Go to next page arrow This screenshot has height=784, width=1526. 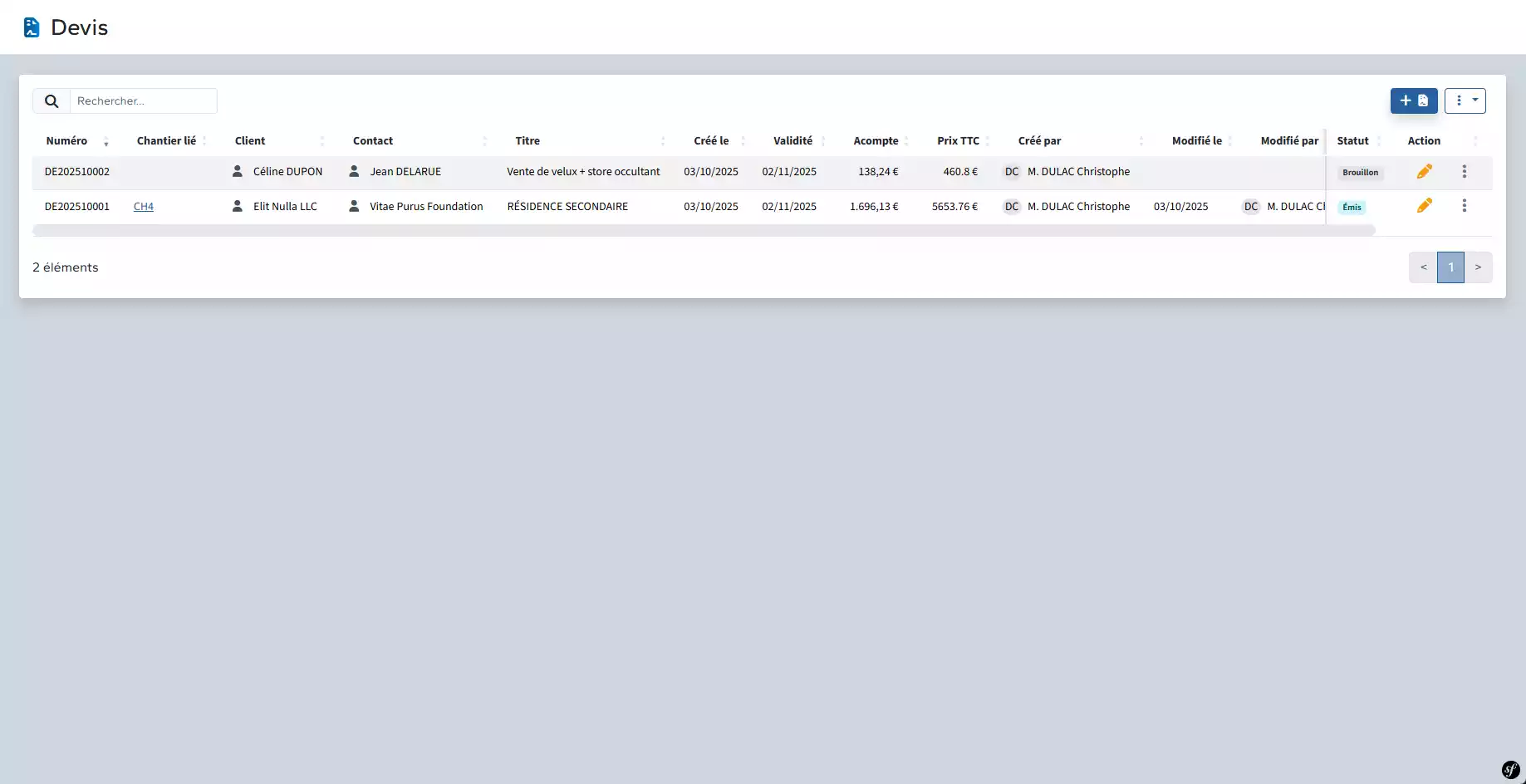(1478, 267)
